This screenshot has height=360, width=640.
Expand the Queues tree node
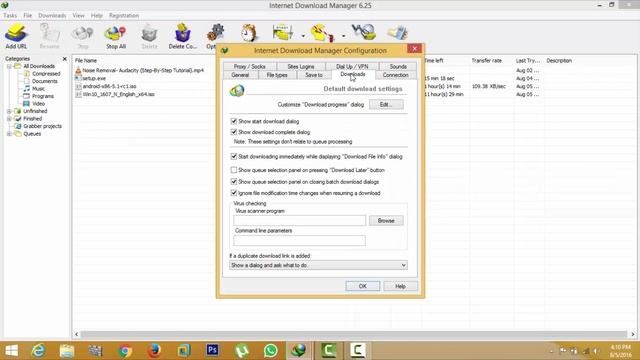(9, 134)
